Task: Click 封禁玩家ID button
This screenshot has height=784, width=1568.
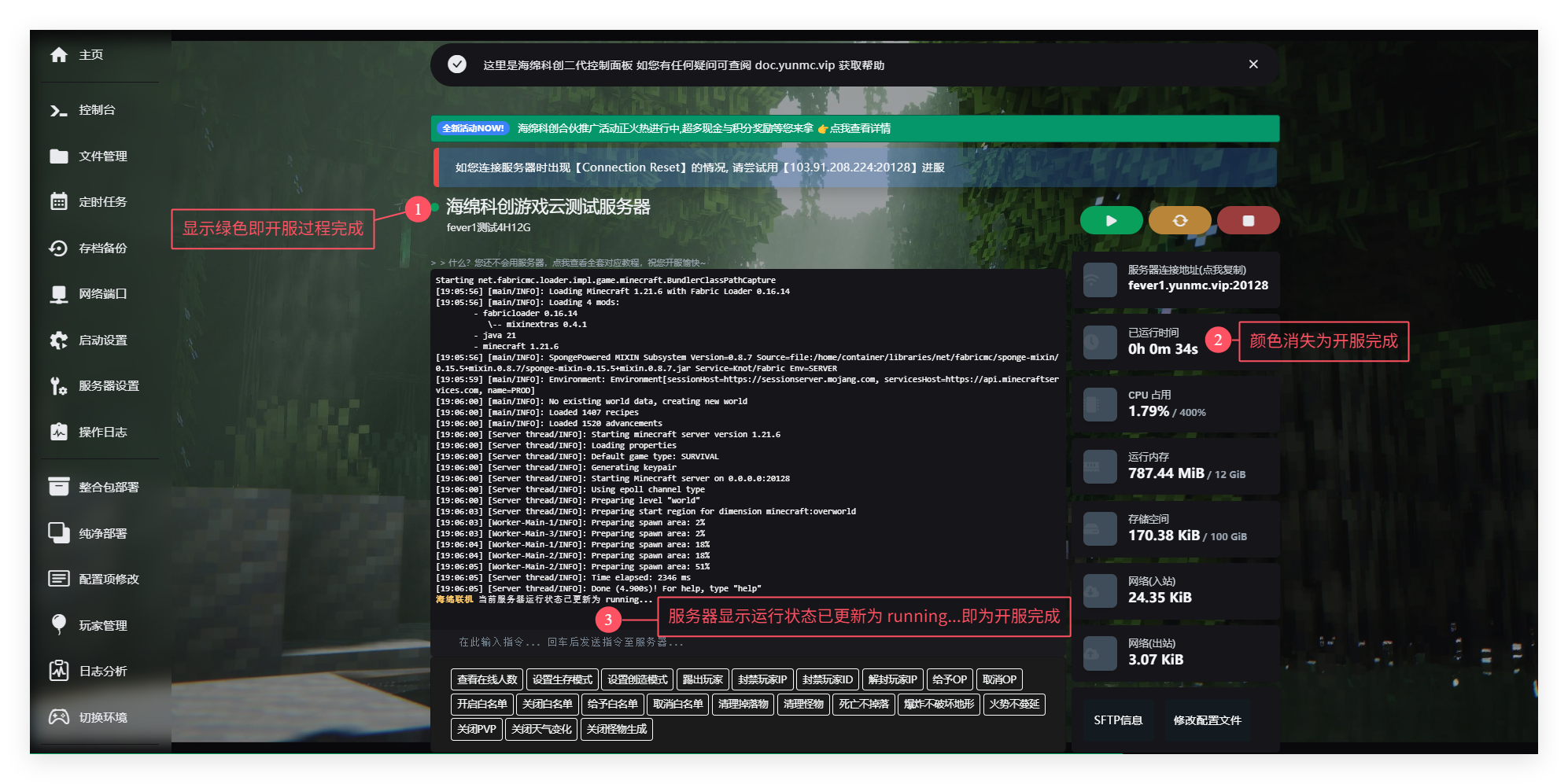Action: (828, 680)
